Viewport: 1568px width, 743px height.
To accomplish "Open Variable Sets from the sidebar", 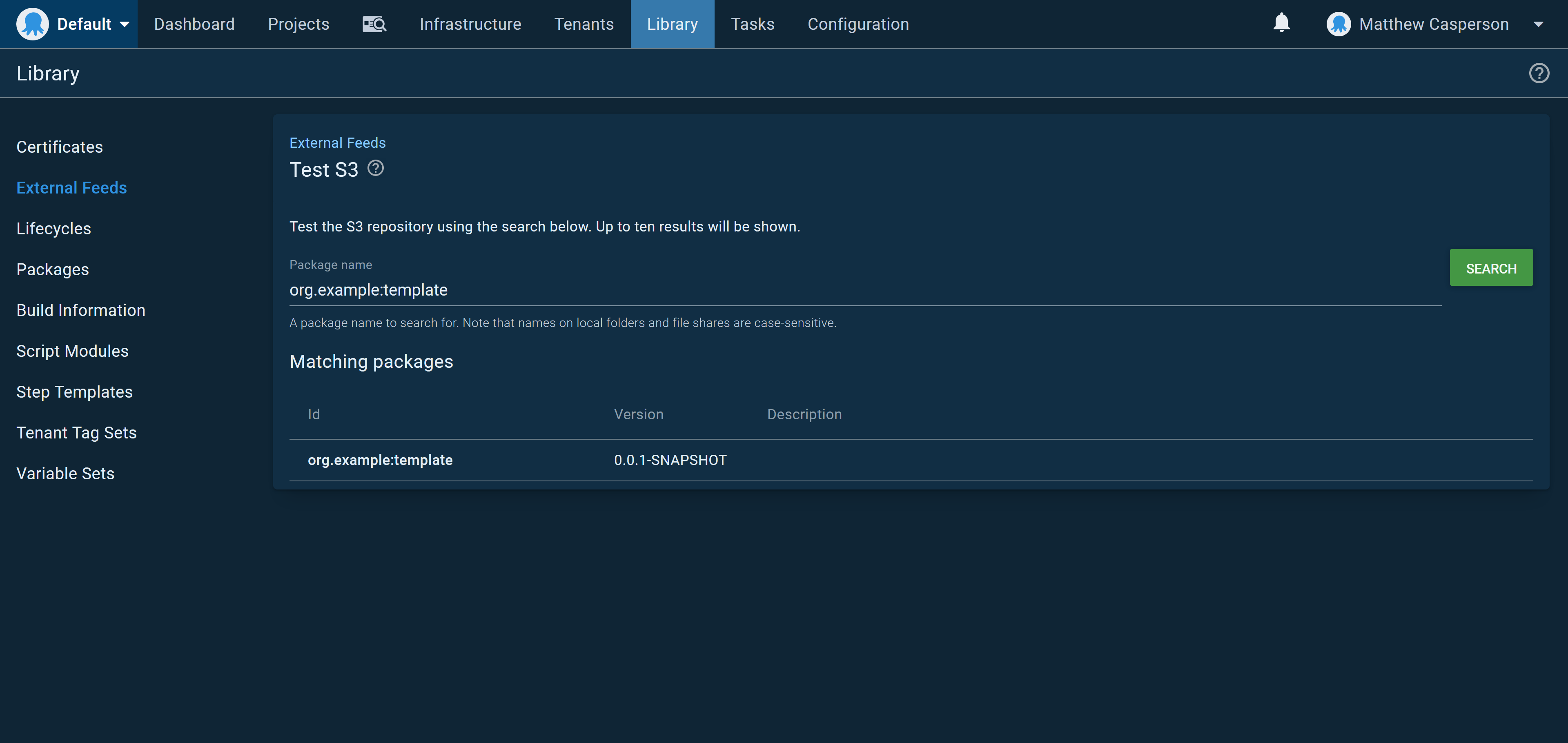I will (65, 474).
